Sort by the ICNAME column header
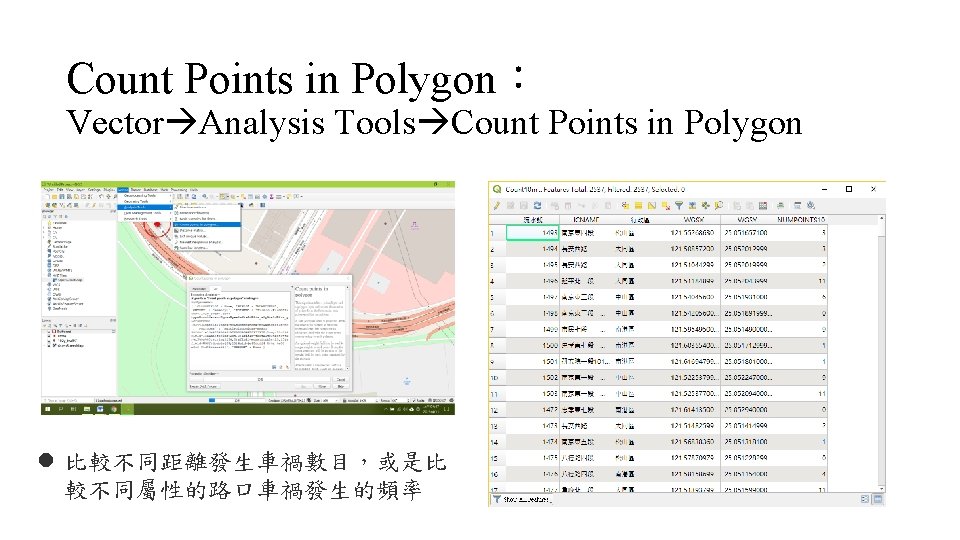Screen dimensions: 960x540 [586, 219]
